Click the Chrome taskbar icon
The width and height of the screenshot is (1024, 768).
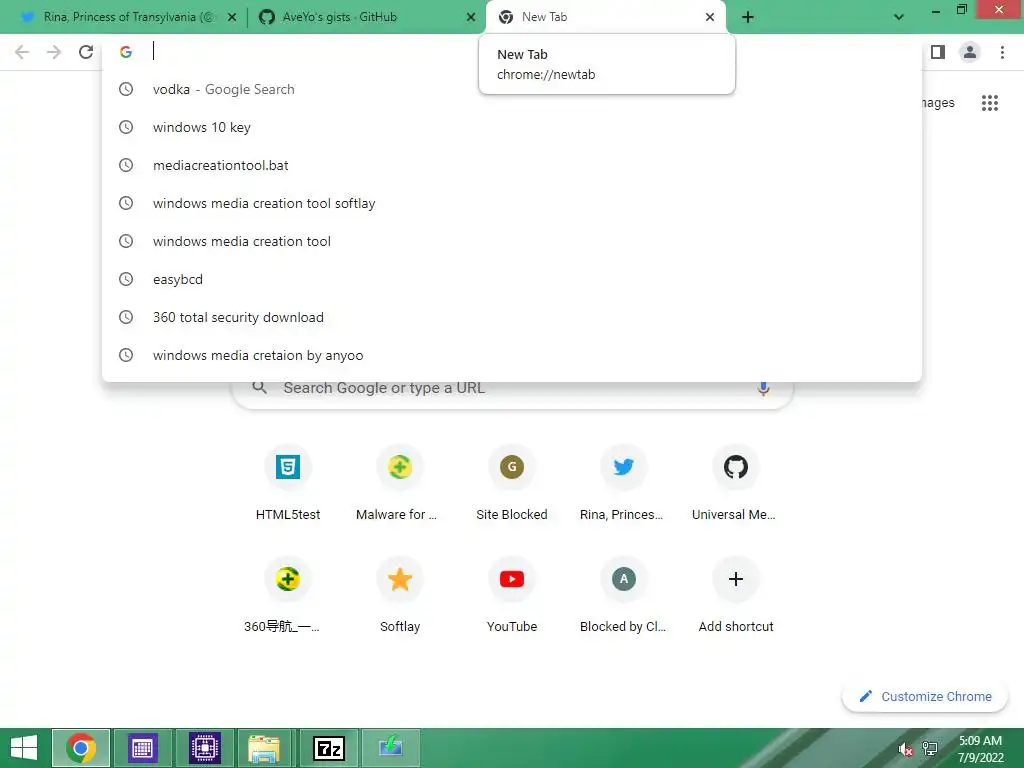(81, 748)
